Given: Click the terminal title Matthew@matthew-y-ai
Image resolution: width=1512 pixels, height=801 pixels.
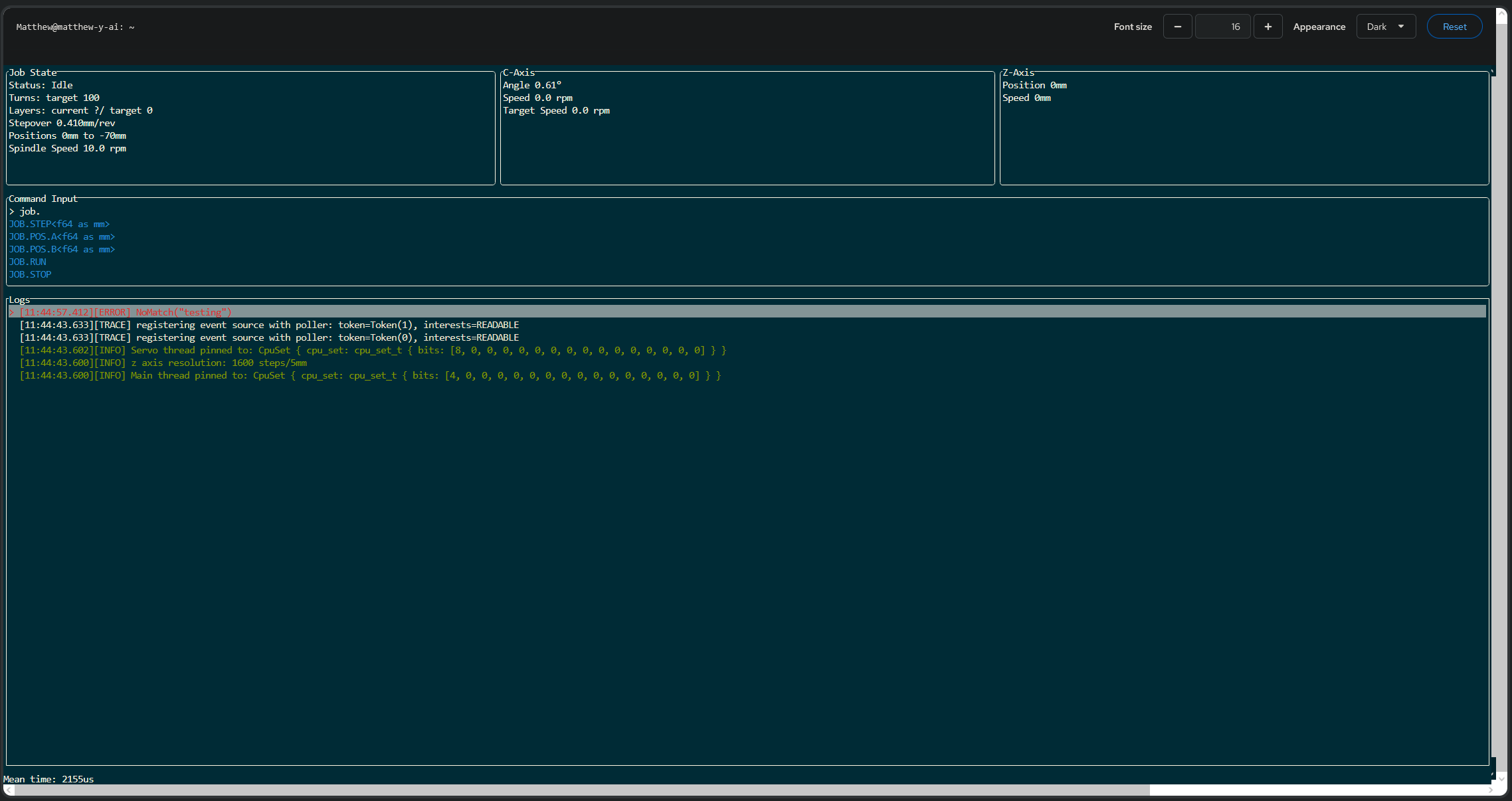Looking at the screenshot, I should (x=75, y=27).
